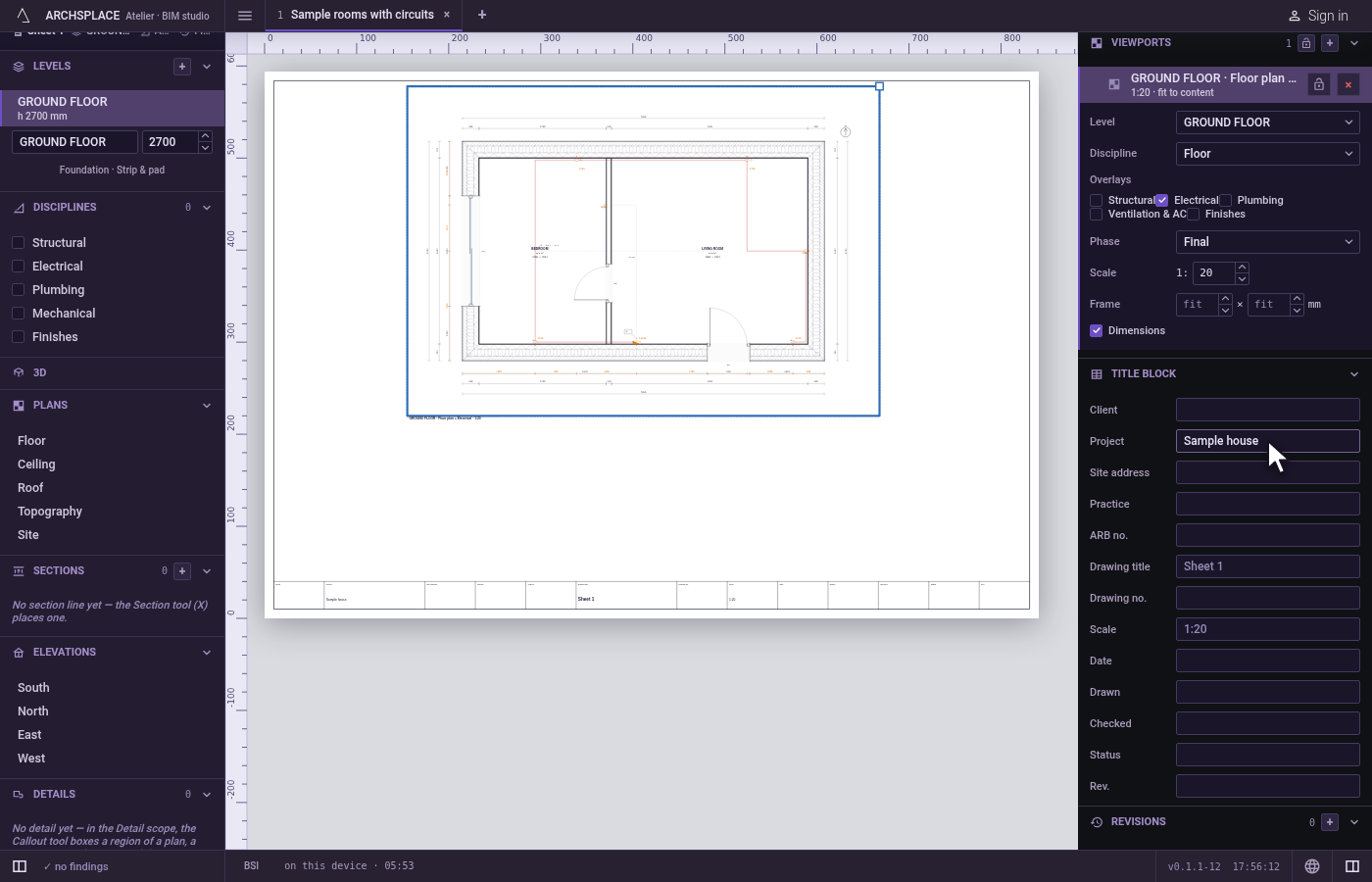The height and width of the screenshot is (882, 1372).
Task: Open the Ceiling plan
Action: (x=36, y=465)
